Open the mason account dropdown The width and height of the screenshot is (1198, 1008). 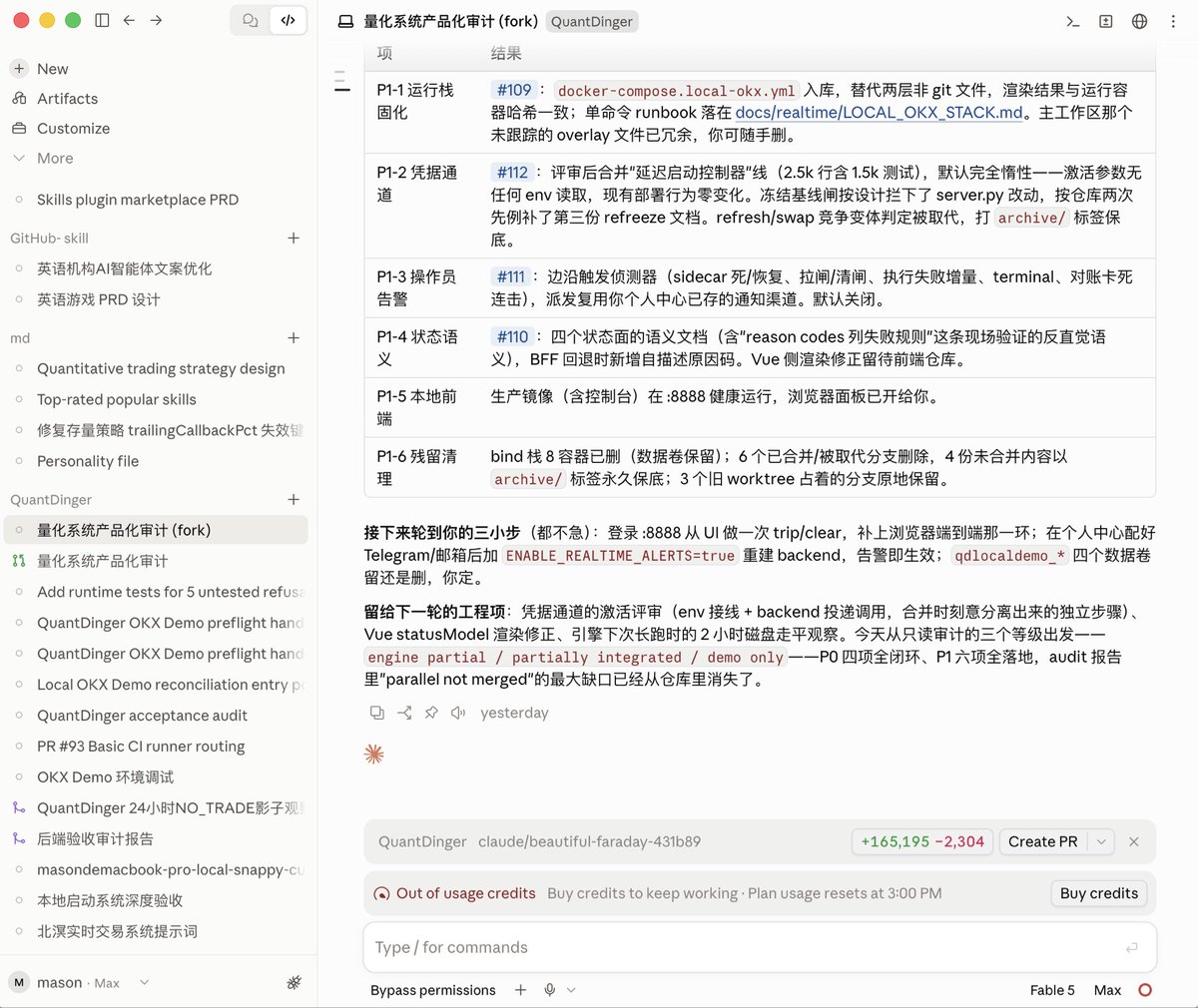(x=80, y=983)
